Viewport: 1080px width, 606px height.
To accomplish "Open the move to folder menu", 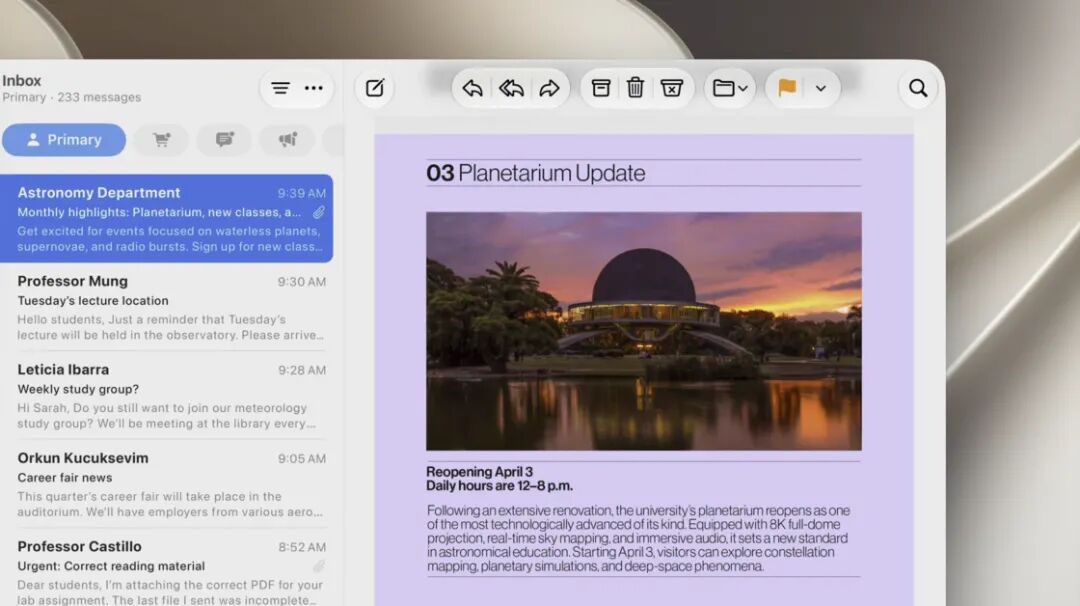I will point(729,88).
